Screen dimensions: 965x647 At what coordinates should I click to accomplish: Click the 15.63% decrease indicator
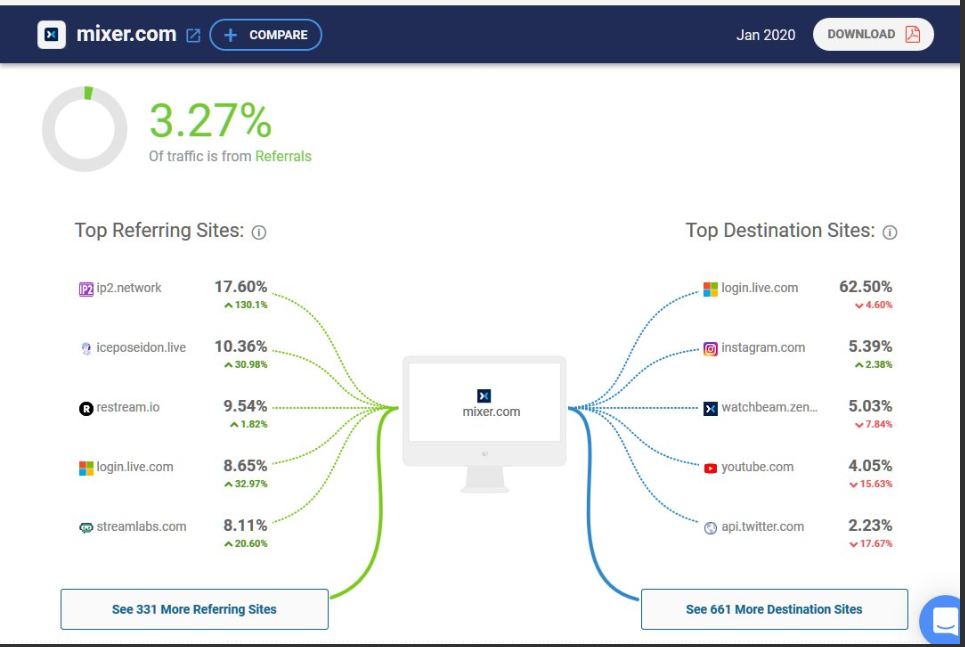(871, 484)
